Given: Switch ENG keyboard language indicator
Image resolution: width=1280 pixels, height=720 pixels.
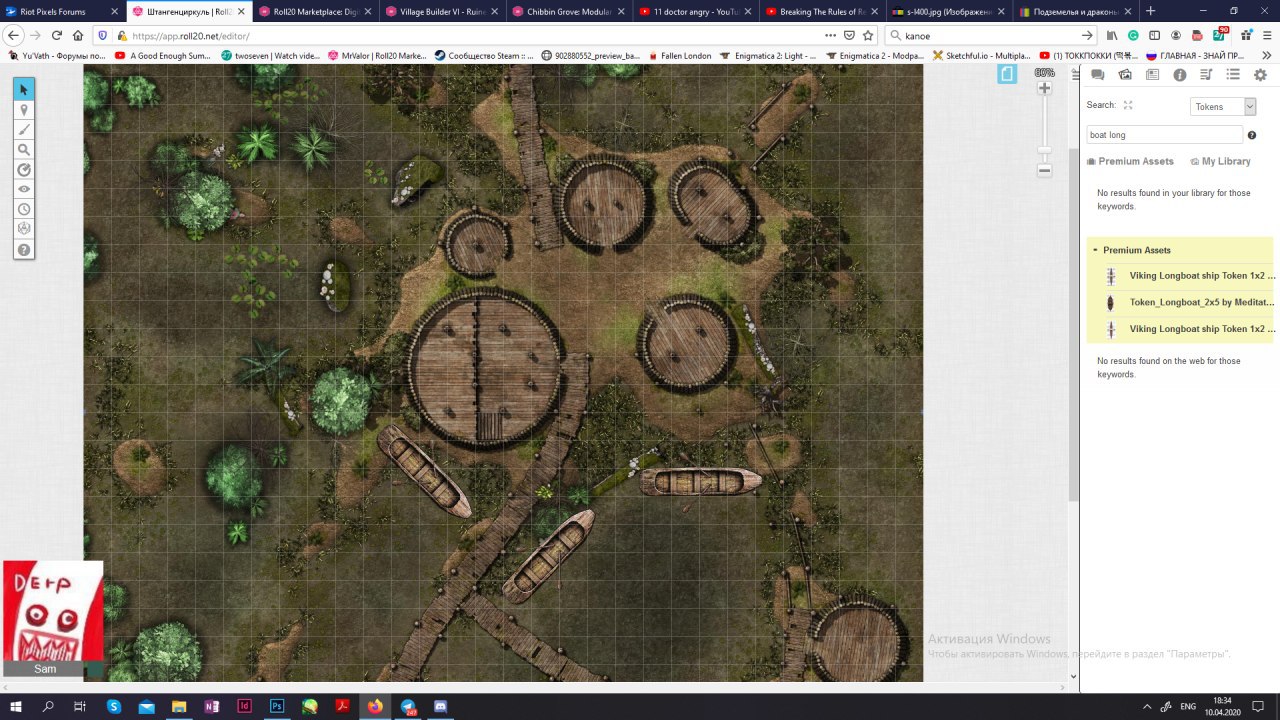Looking at the screenshot, I should pyautogui.click(x=1188, y=706).
